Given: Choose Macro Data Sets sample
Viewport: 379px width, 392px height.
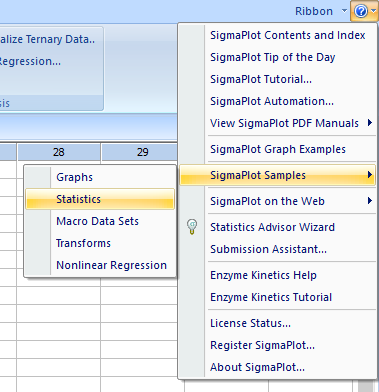Looking at the screenshot, I should click(100, 221).
